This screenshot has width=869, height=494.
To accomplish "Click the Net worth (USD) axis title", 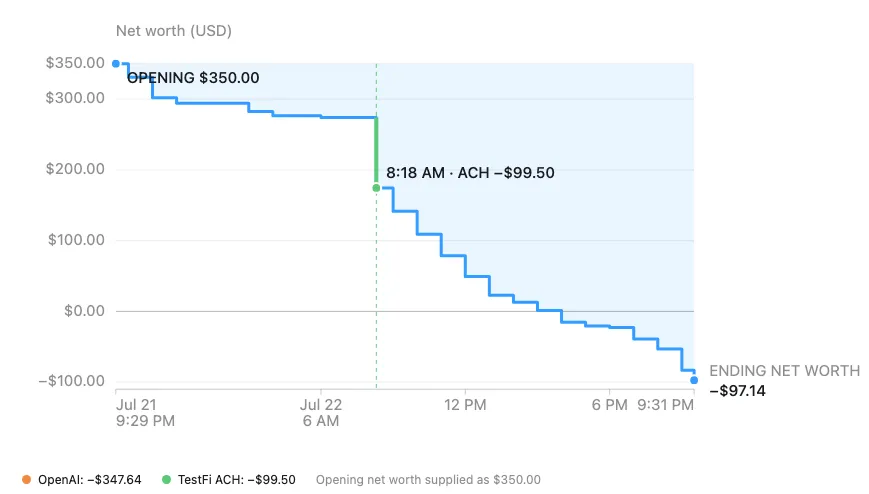I will 173,31.
